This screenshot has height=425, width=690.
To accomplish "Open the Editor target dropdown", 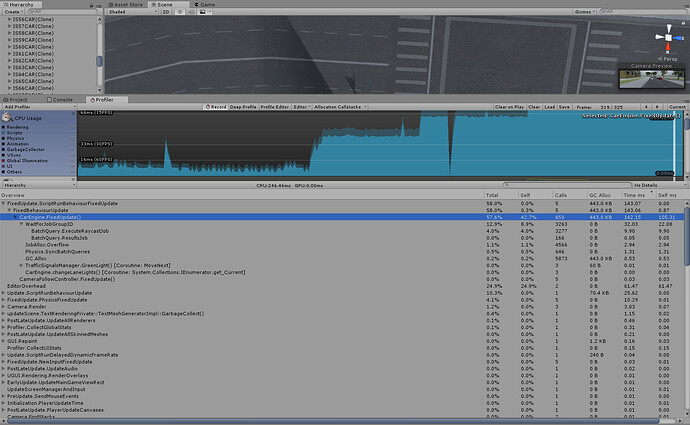I will click(302, 107).
